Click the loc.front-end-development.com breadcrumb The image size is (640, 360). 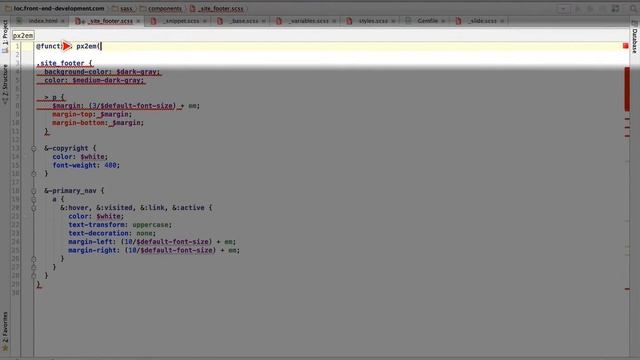(x=59, y=8)
